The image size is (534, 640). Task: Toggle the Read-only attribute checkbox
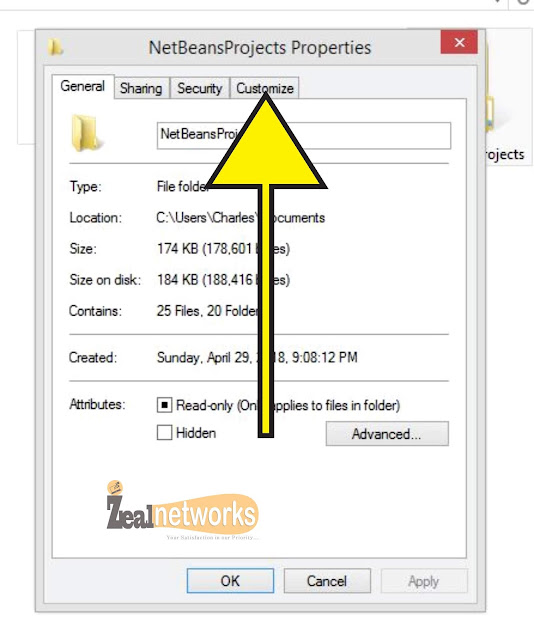164,405
